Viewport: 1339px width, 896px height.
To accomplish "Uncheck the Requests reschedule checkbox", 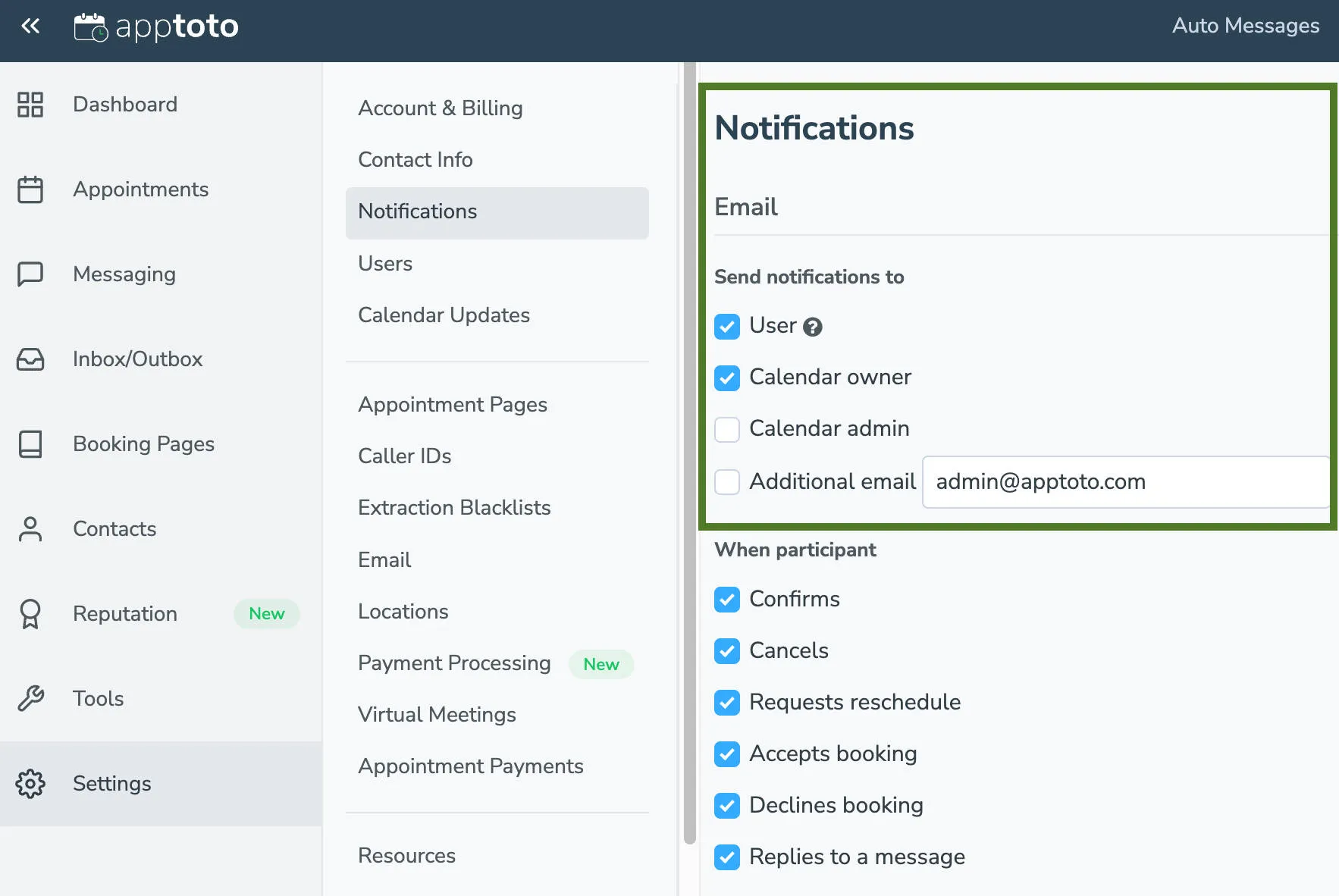I will (726, 703).
